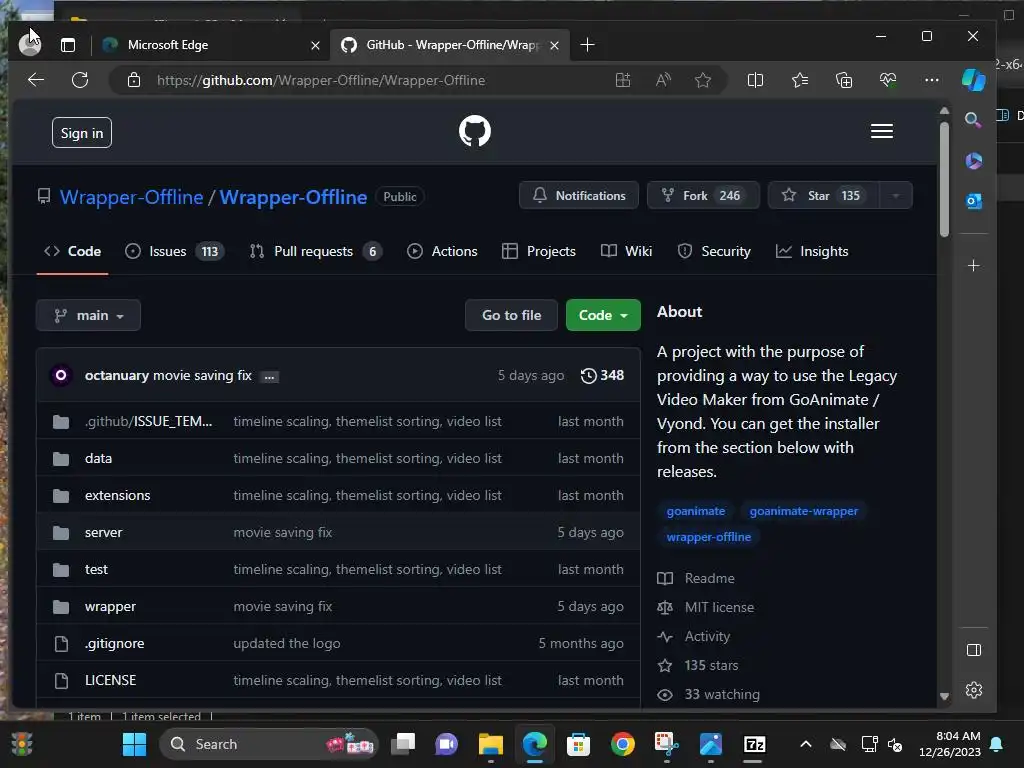Image resolution: width=1024 pixels, height=768 pixels.
Task: Open the Star lists dropdown arrow
Action: pyautogui.click(x=895, y=195)
